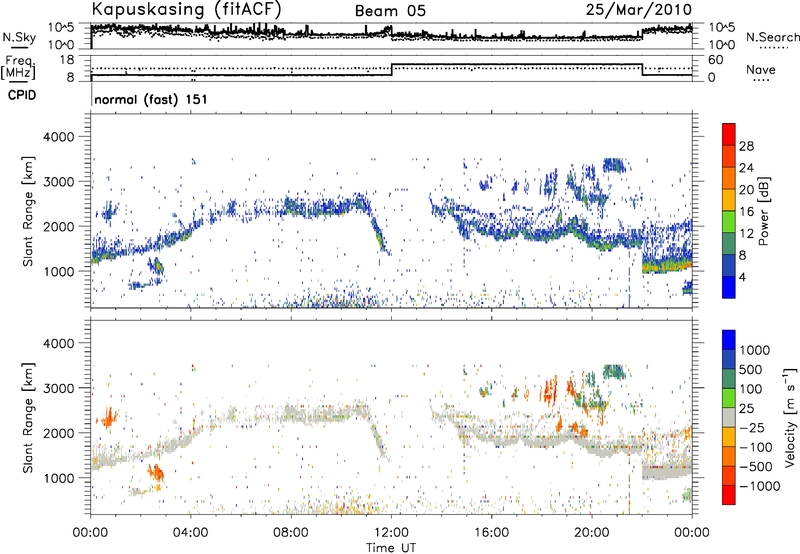This screenshot has width=800, height=554.
Task: Click the "12:00" time tick label
Action: click(x=391, y=533)
